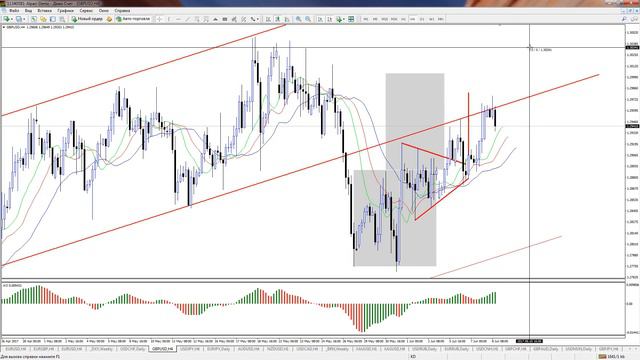The width and height of the screenshot is (640, 360).
Task: Select the Fibonacci Retracement tool
Action: tap(206, 19)
